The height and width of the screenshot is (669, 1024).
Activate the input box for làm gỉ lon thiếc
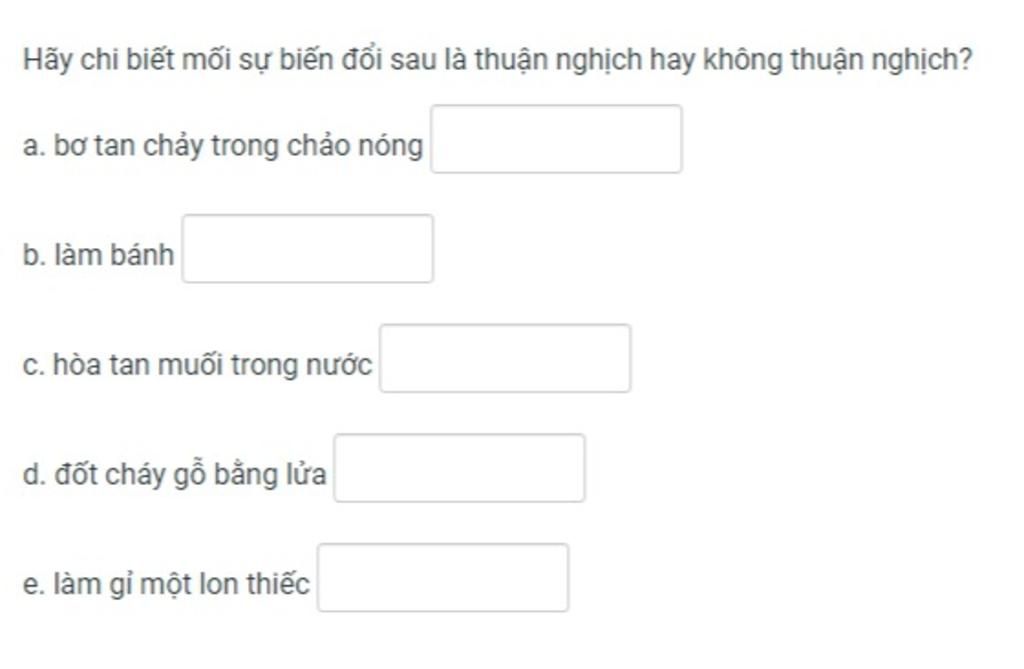[443, 578]
